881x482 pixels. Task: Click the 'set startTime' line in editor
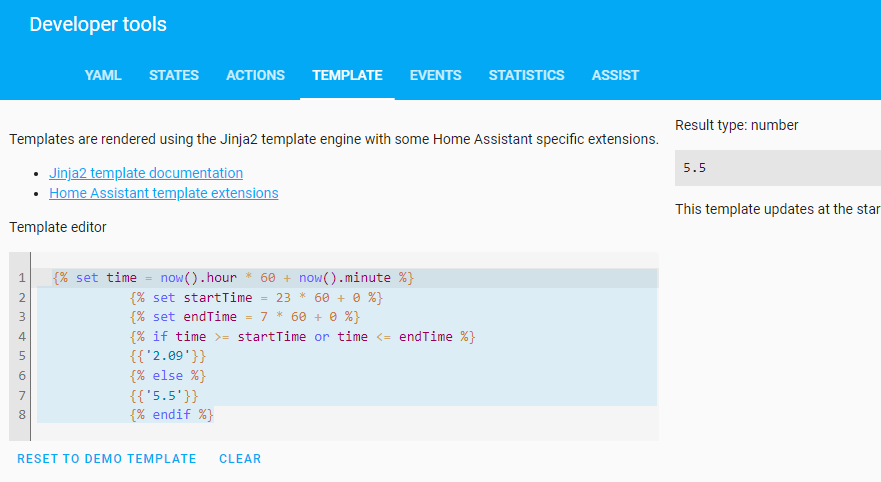coord(256,298)
